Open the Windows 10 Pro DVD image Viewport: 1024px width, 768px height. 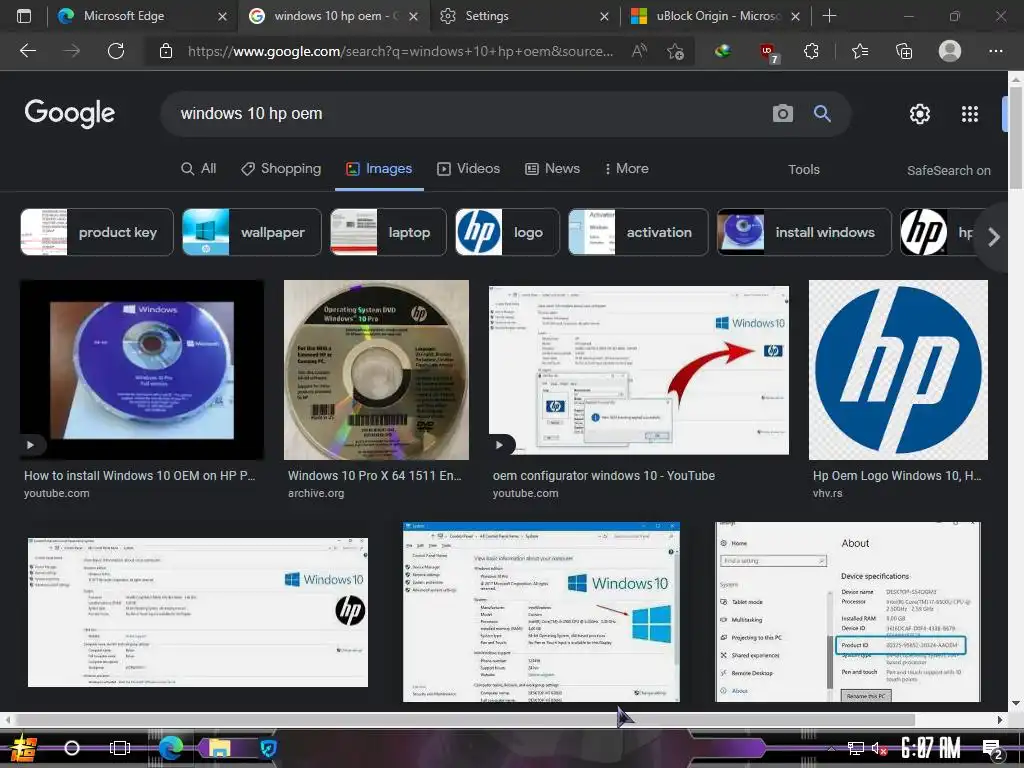coord(376,370)
